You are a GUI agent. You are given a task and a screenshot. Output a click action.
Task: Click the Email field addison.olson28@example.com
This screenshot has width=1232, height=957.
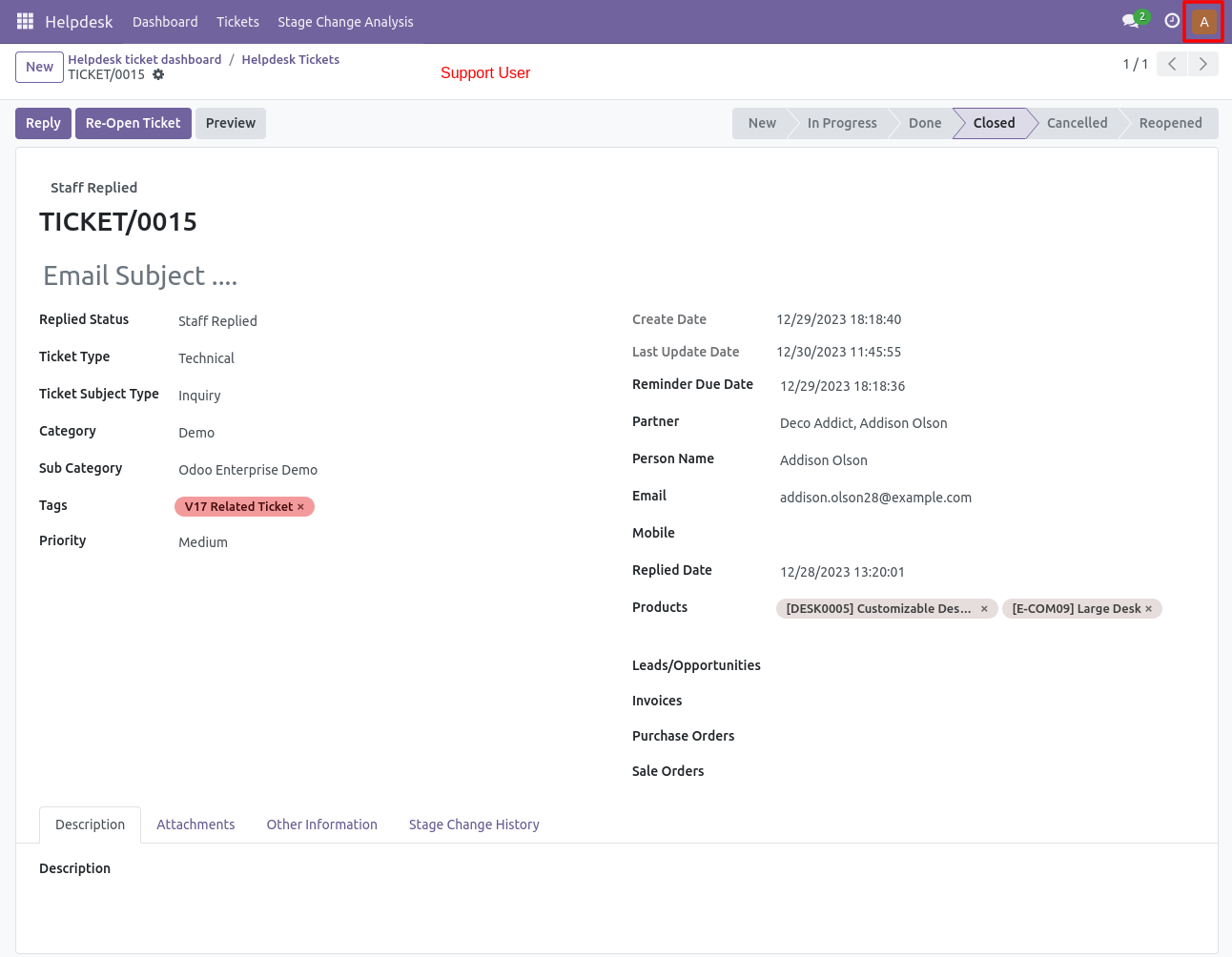[985, 498]
